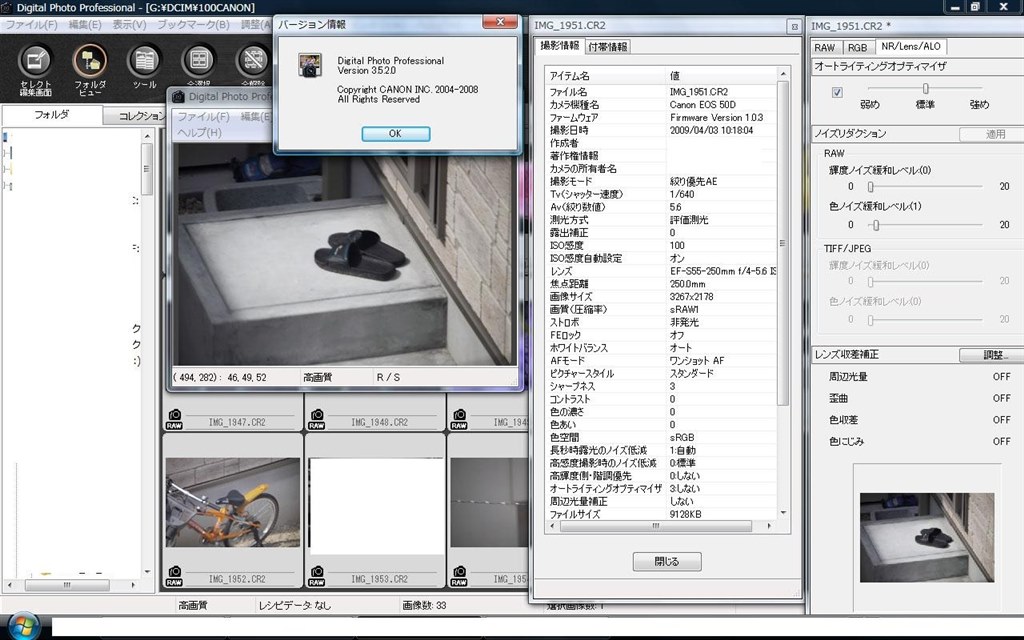1024x640 pixels.
Task: Click the '3267x2178' image size value
Action: pos(692,296)
